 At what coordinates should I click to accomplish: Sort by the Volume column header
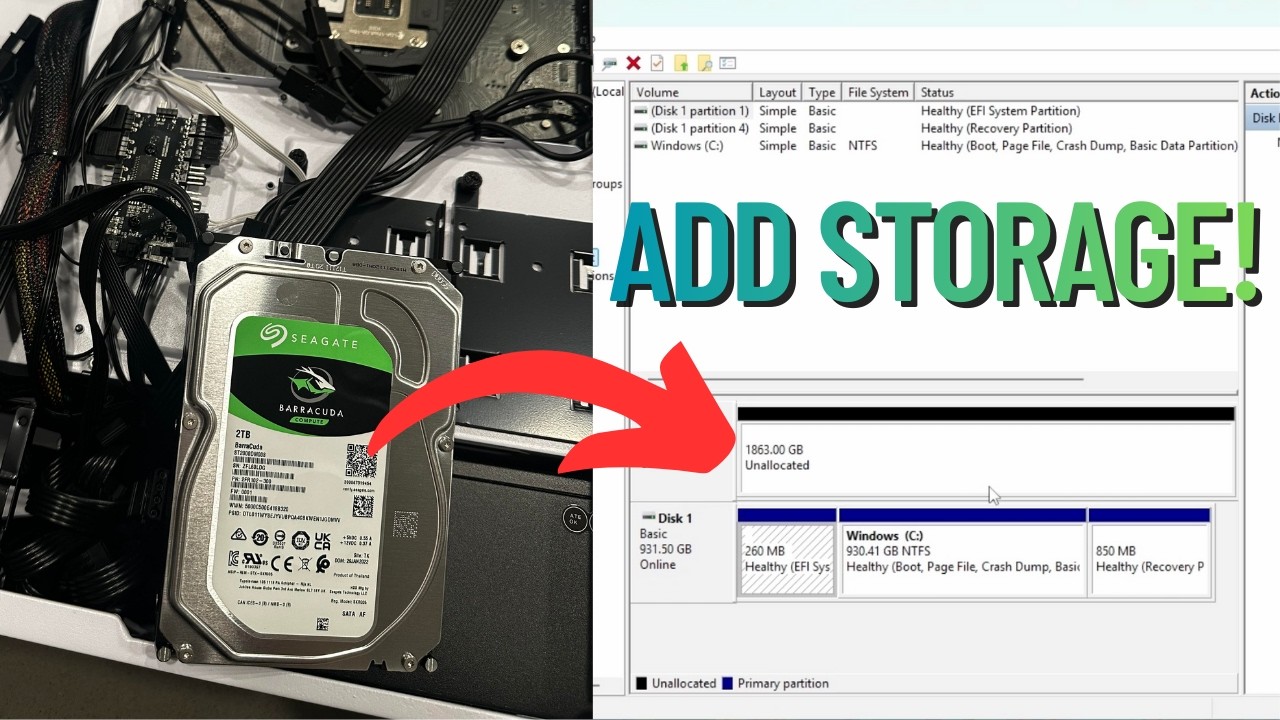pos(691,92)
